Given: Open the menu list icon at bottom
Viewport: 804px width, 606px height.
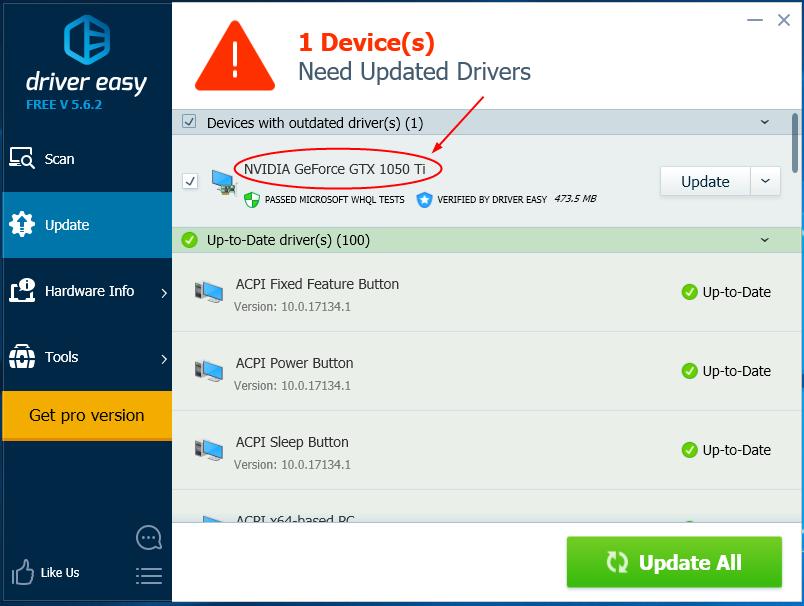Looking at the screenshot, I should (x=148, y=575).
